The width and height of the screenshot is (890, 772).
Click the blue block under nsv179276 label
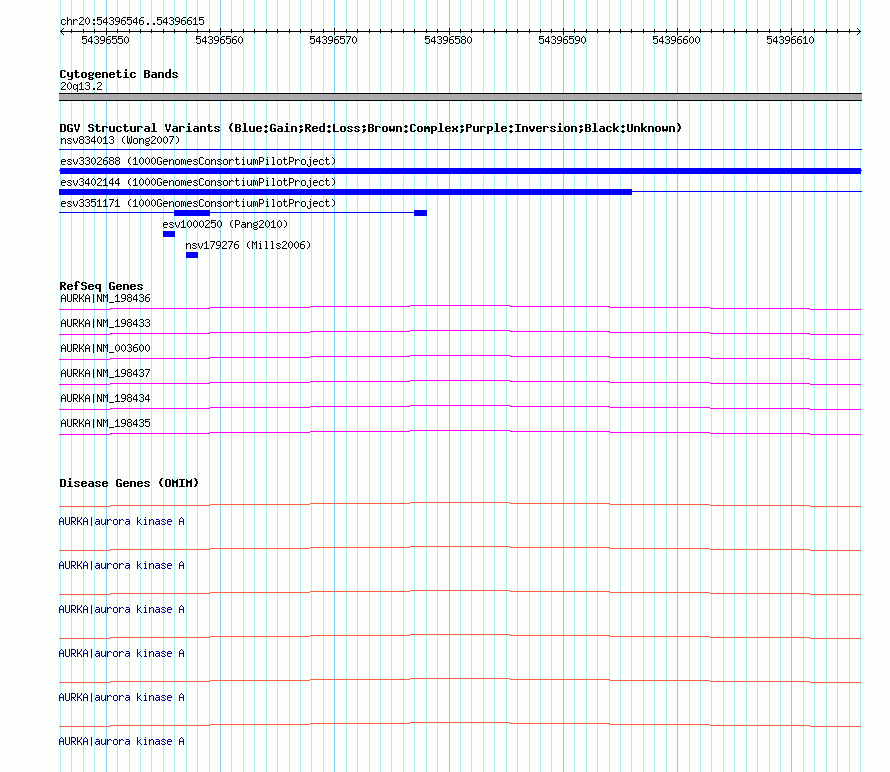[192, 255]
